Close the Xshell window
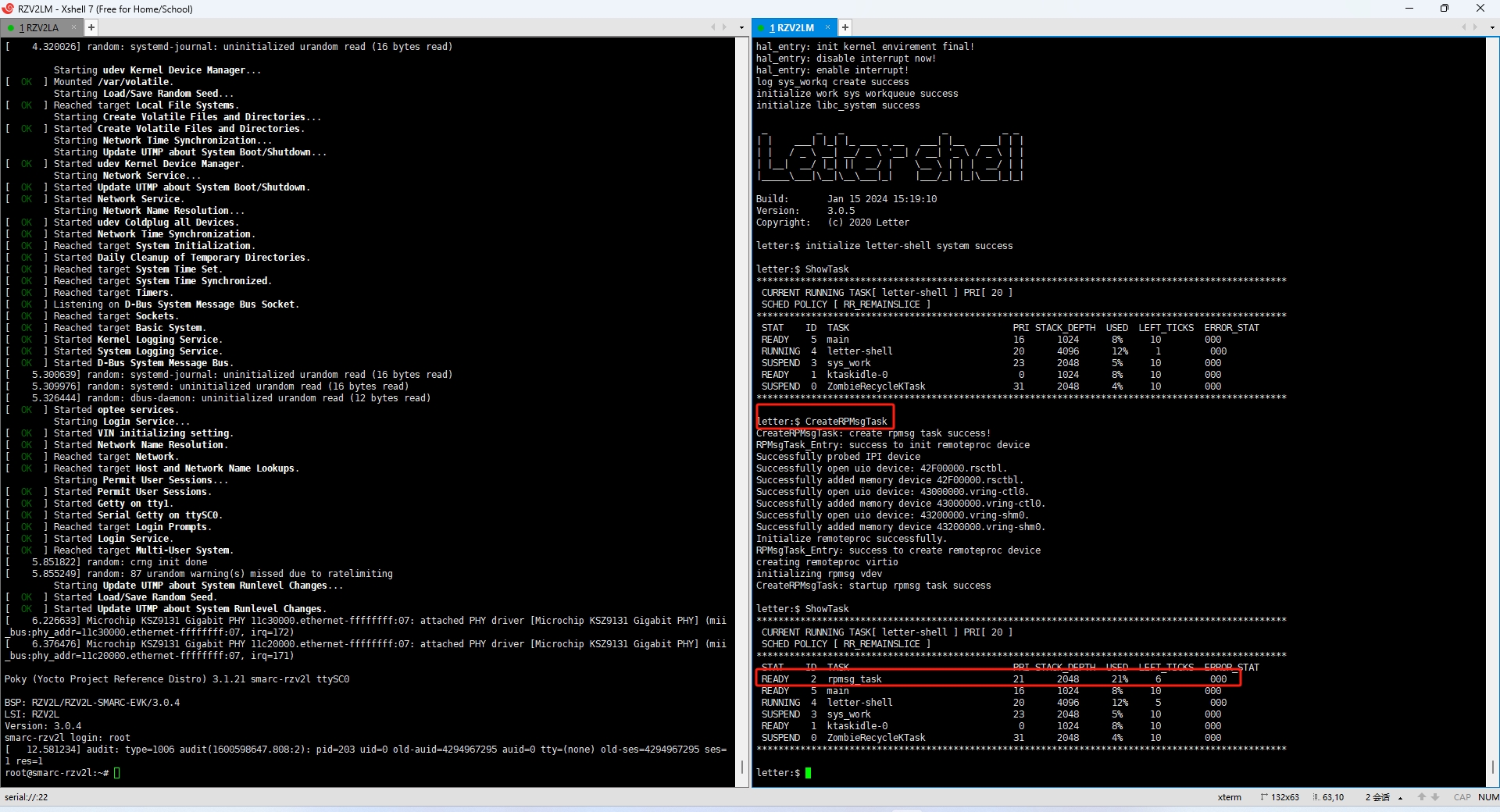Image resolution: width=1500 pixels, height=812 pixels. tap(1480, 9)
